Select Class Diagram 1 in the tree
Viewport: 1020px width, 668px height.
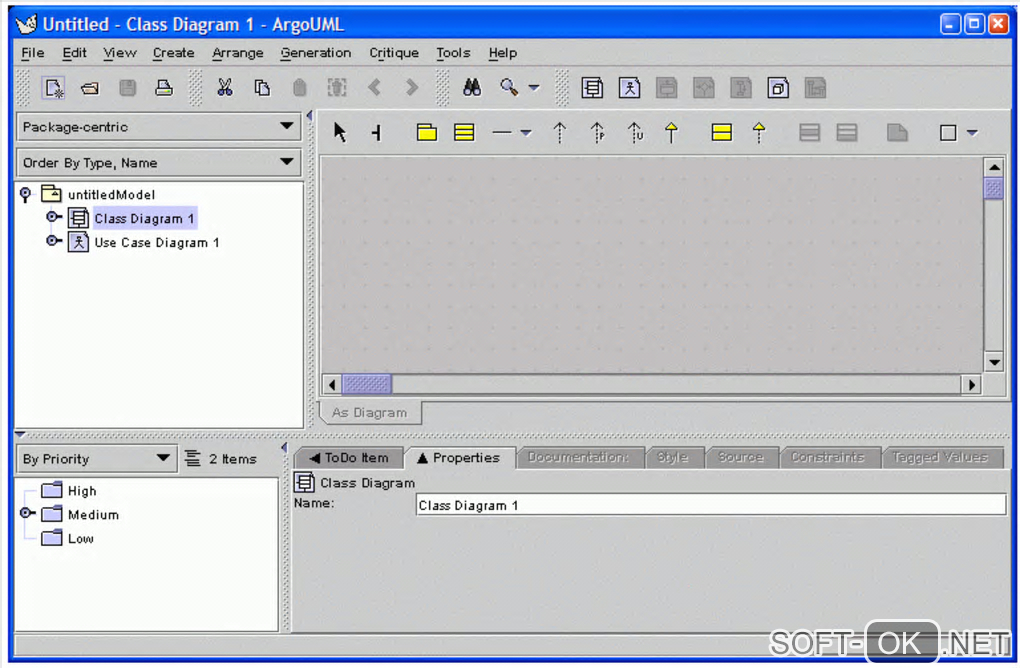click(x=144, y=219)
